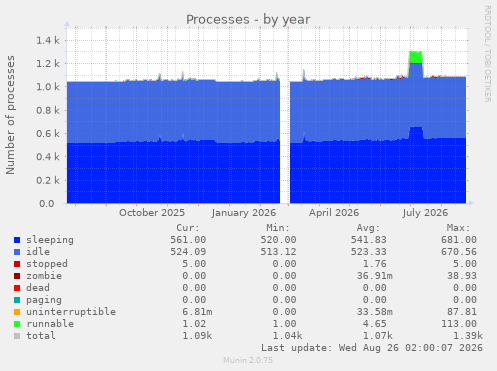The width and height of the screenshot is (497, 371).
Task: Click zombie maximum value 38.93
Action: (462, 276)
